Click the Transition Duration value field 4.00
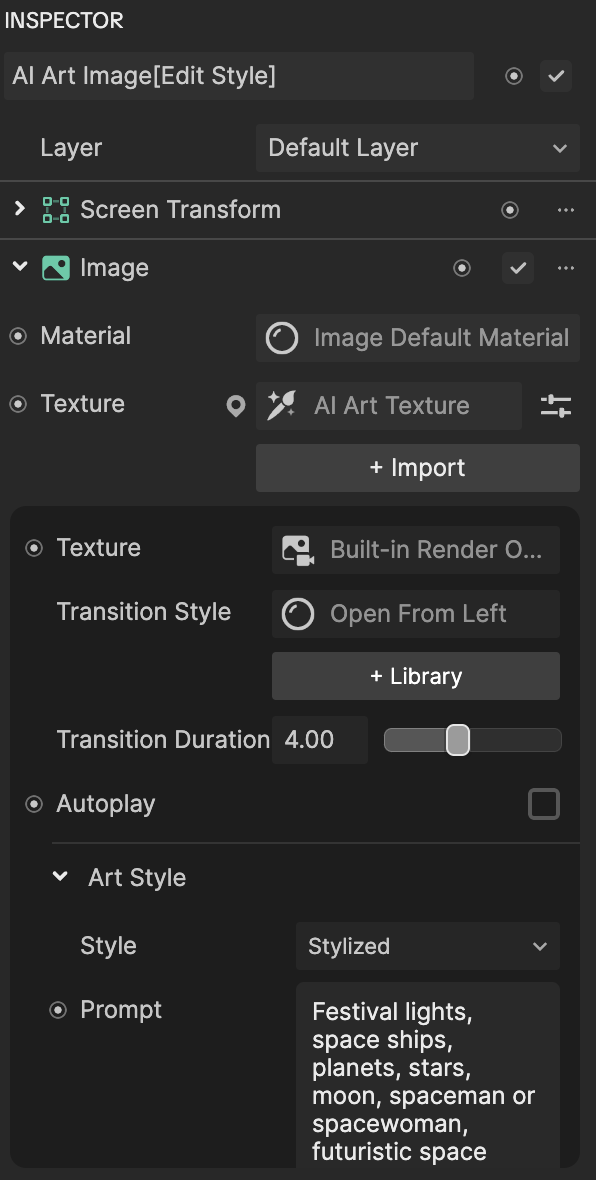 (x=320, y=740)
